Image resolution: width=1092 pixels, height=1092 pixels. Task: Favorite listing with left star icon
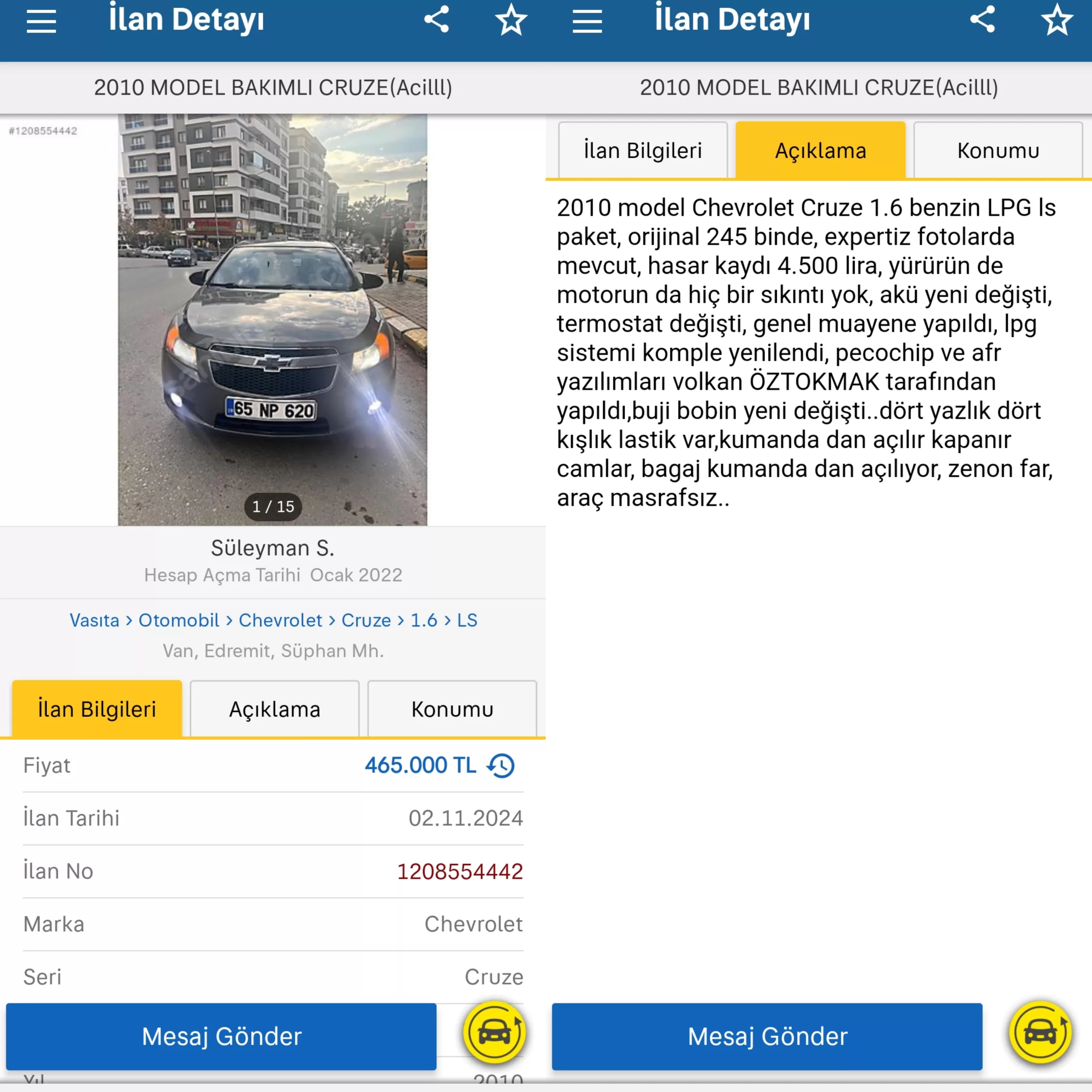tap(511, 20)
